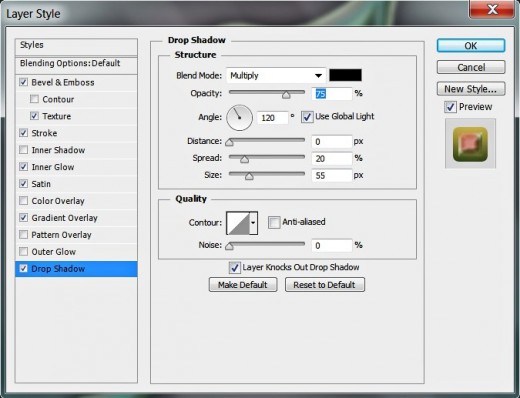Enable the Outer Glow checkbox
520x398 pixels.
(23, 251)
